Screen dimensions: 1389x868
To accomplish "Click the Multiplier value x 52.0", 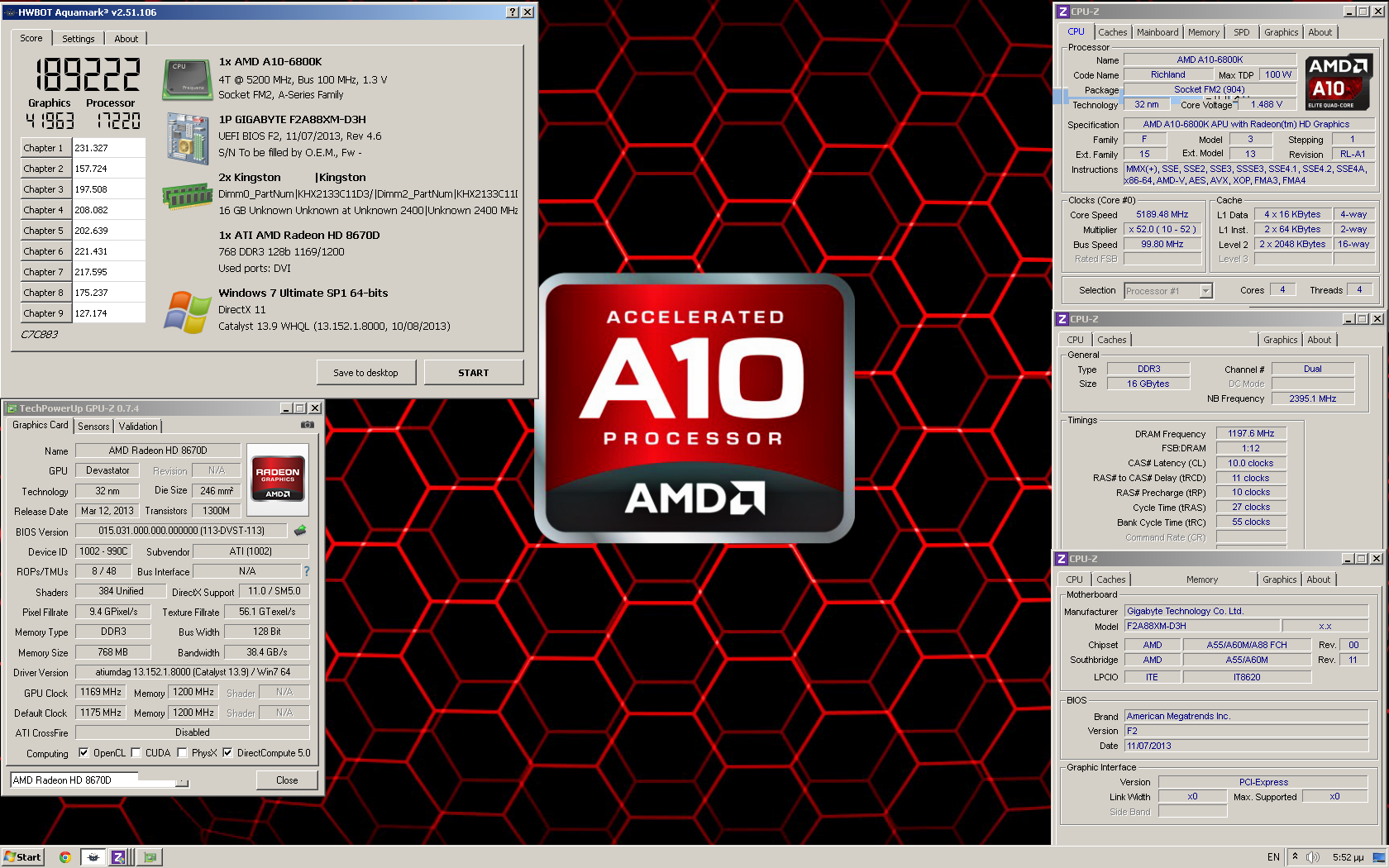I will [1162, 229].
